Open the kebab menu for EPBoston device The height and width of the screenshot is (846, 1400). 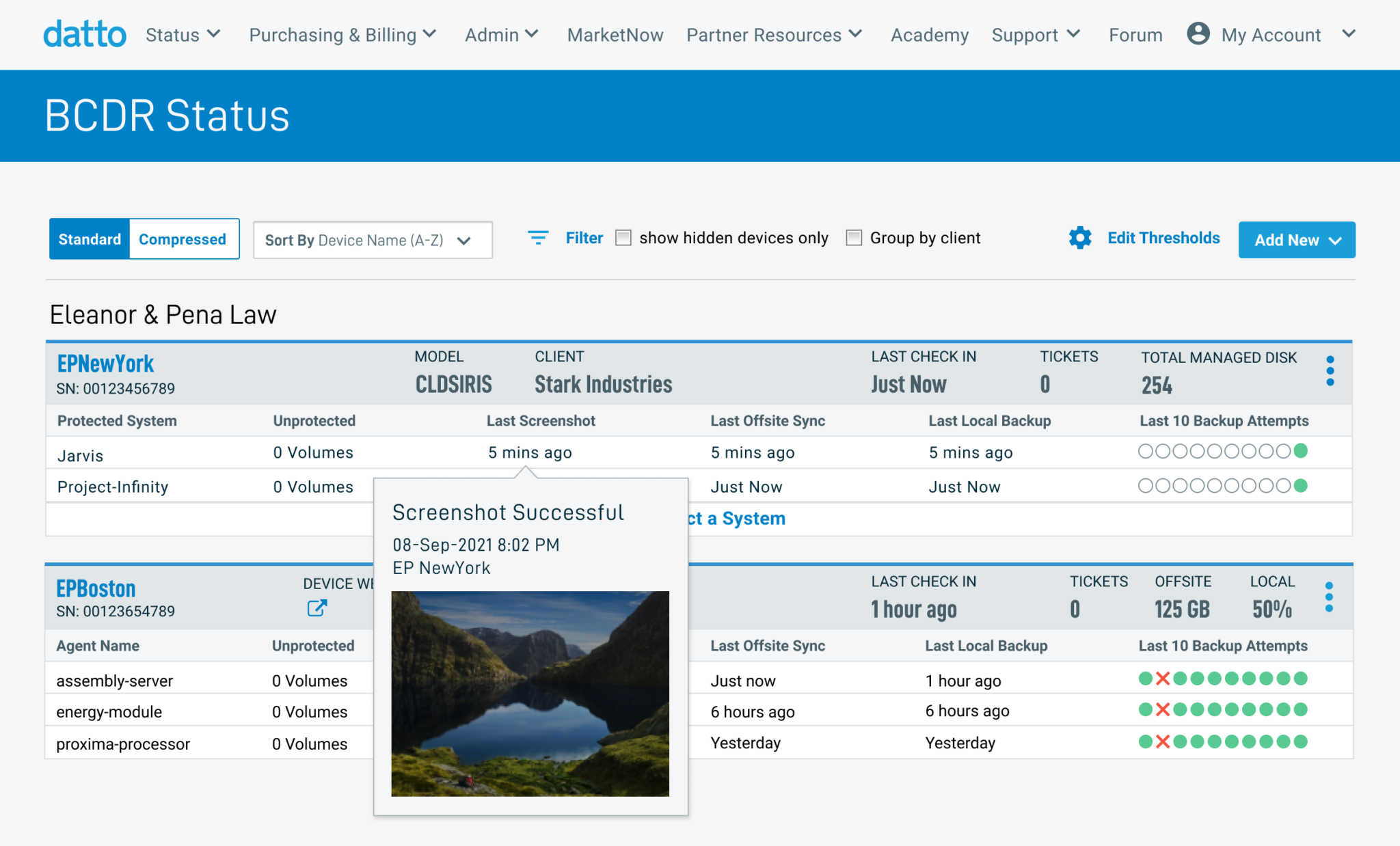1330,596
